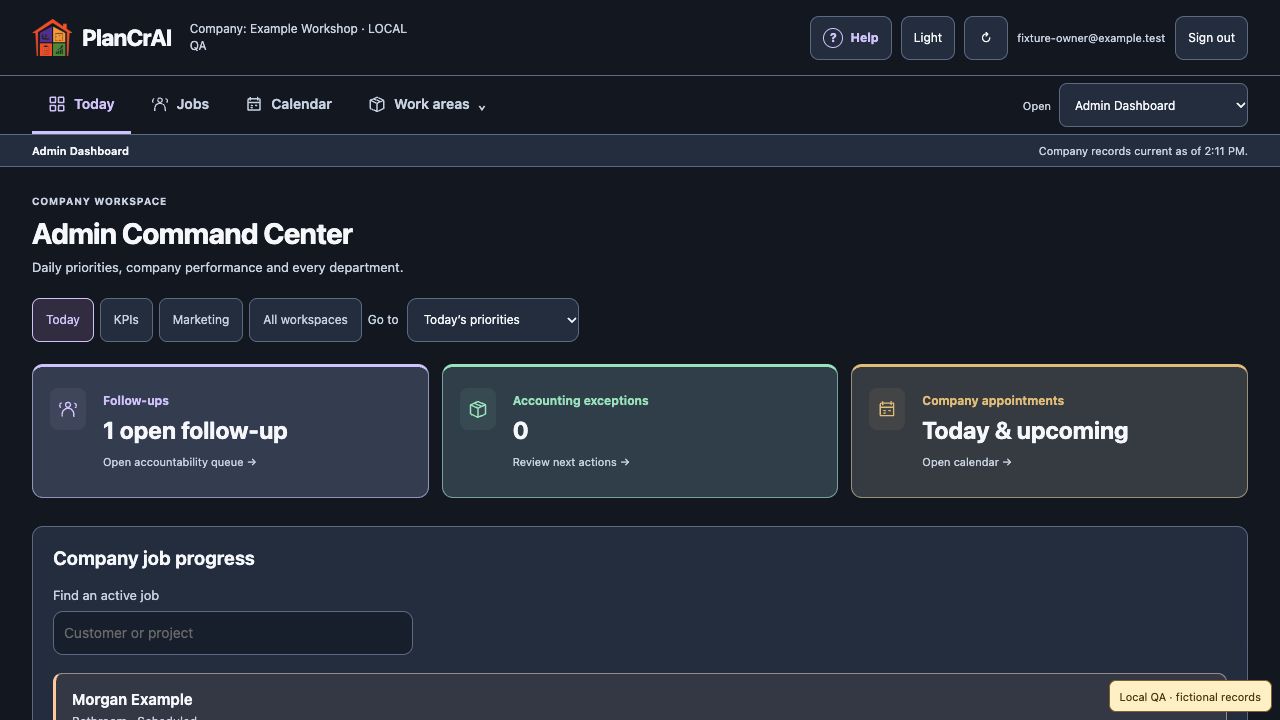Switch to Light theme

[928, 38]
